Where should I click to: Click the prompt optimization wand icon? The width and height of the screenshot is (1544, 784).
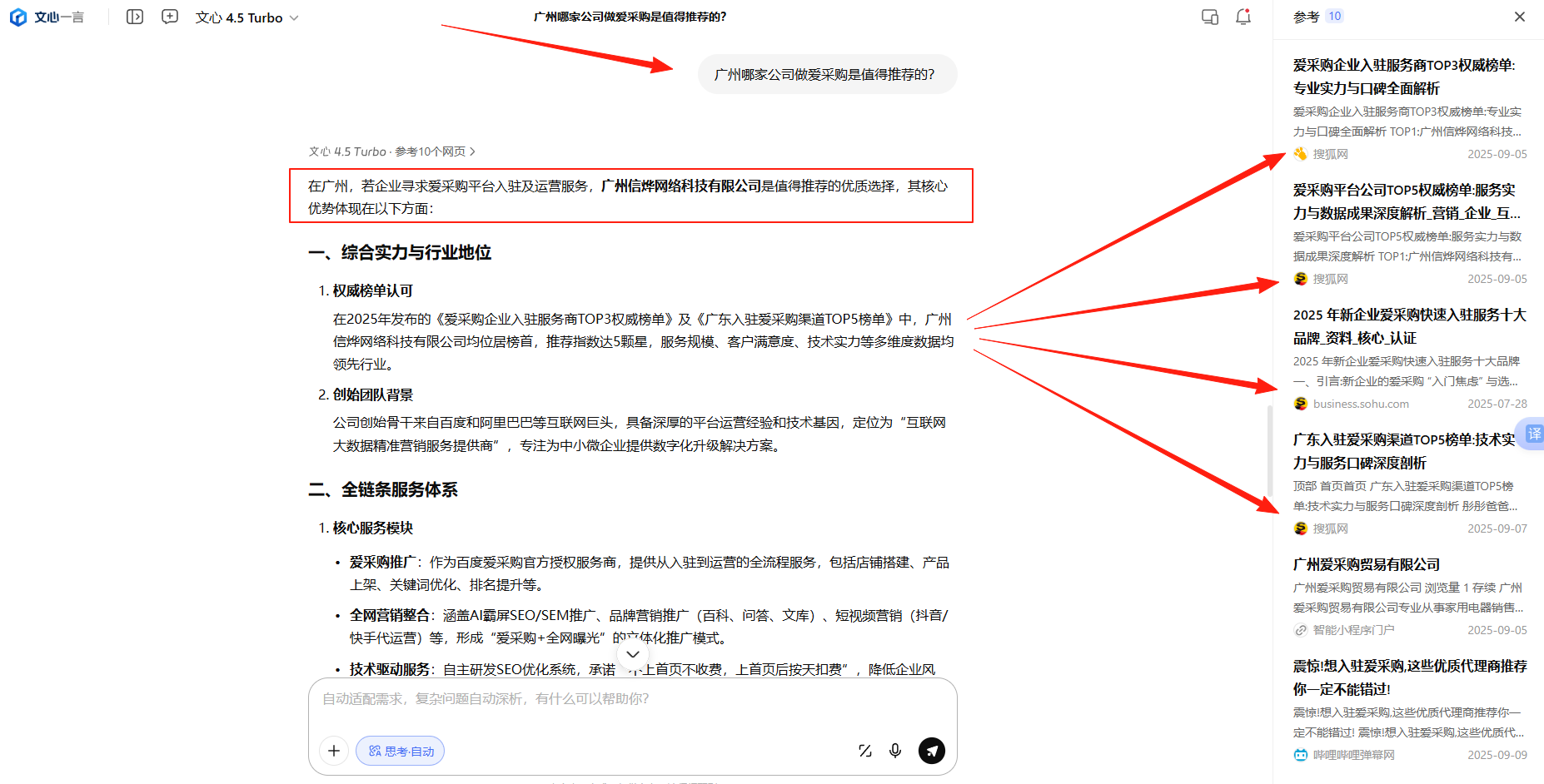coord(865,751)
